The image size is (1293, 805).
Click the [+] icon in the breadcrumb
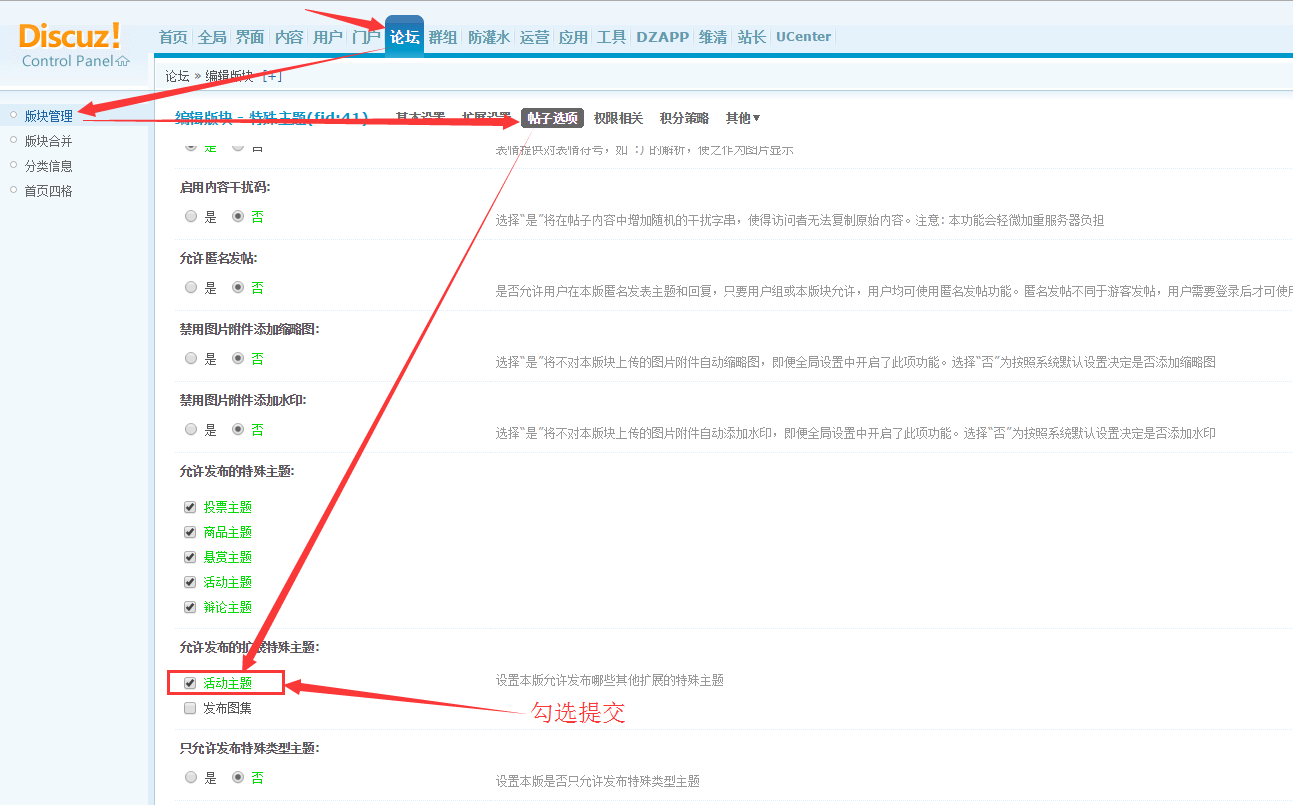272,76
